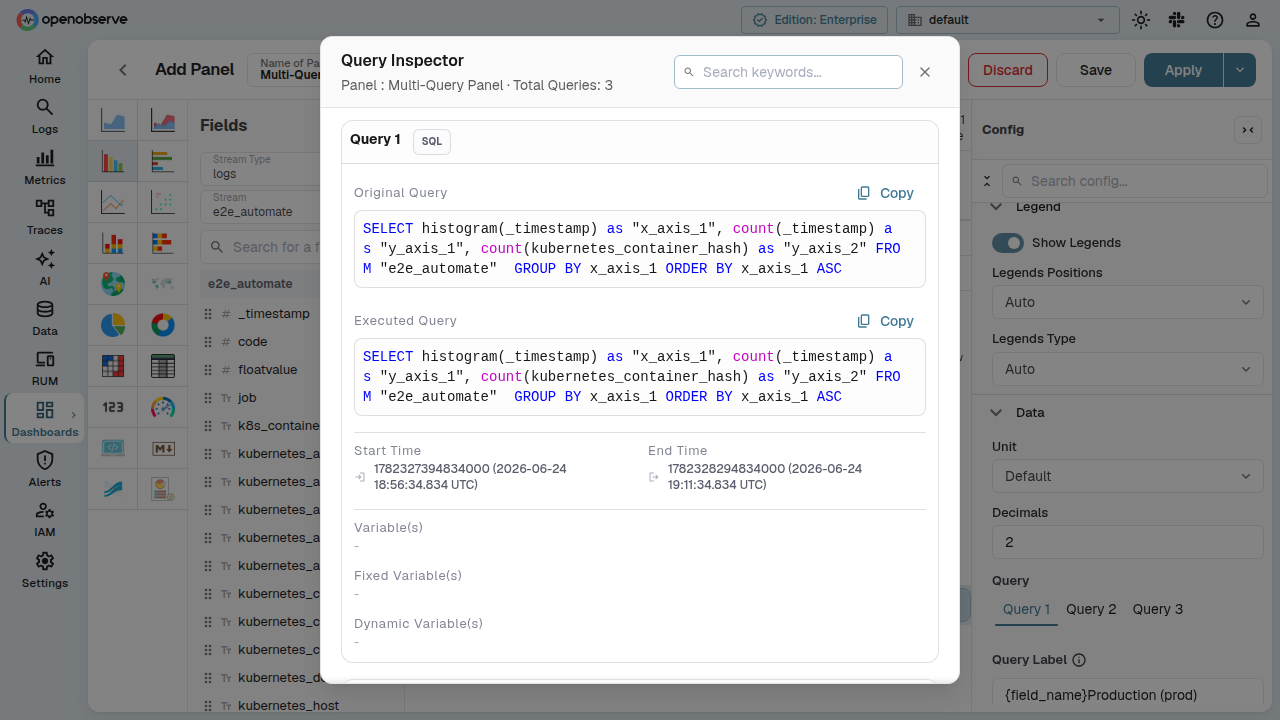
Task: Go back from Add Panel
Action: click(x=123, y=70)
